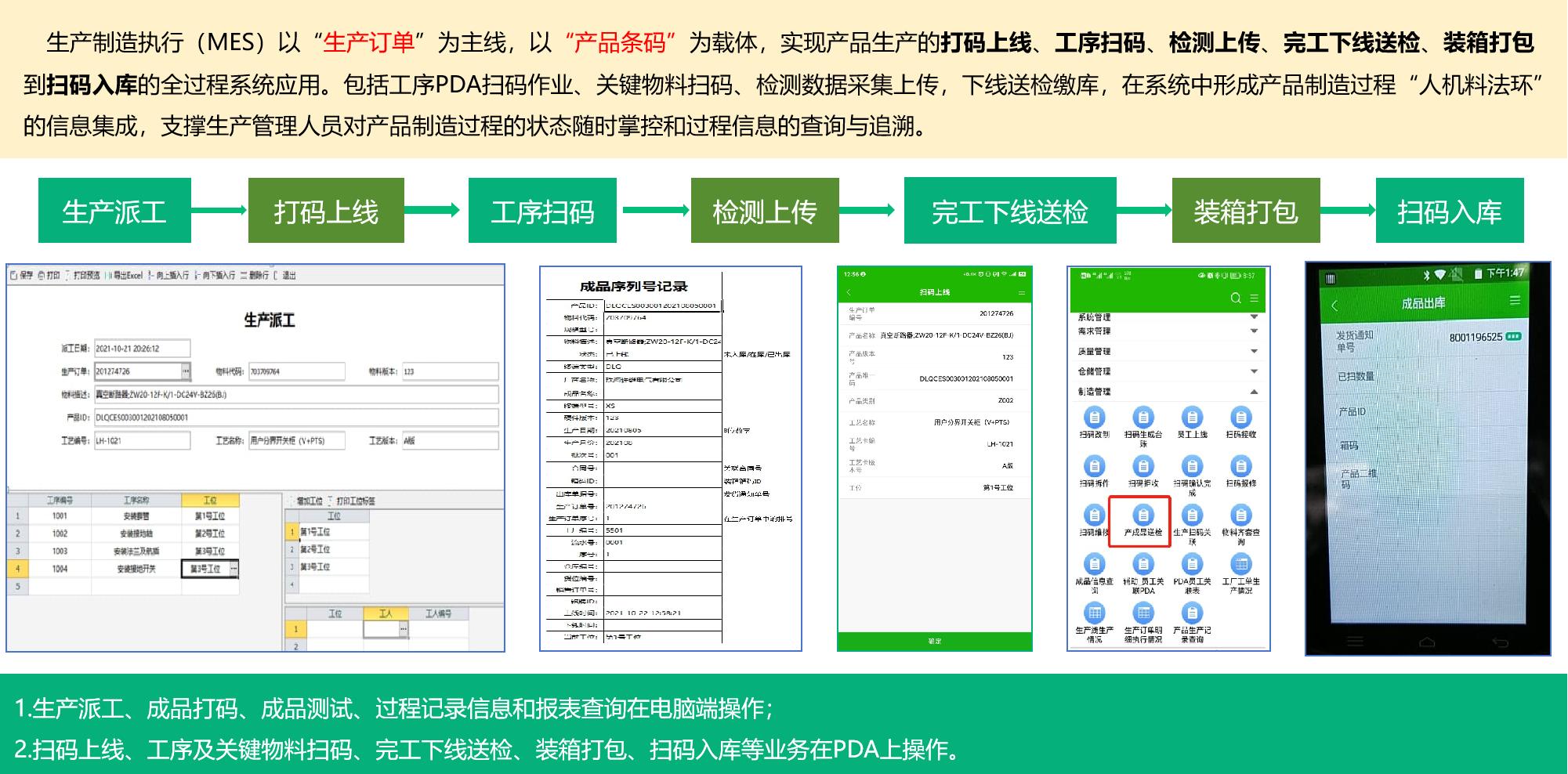Tap the 员工上线 icon
Screen dimensions: 1568x774
(1192, 418)
